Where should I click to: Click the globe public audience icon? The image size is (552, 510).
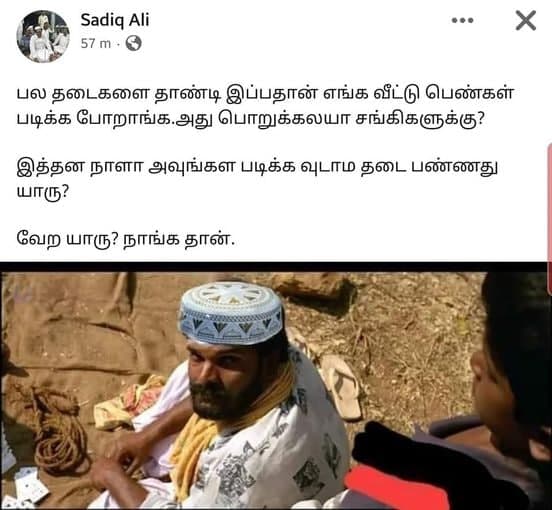tap(134, 43)
